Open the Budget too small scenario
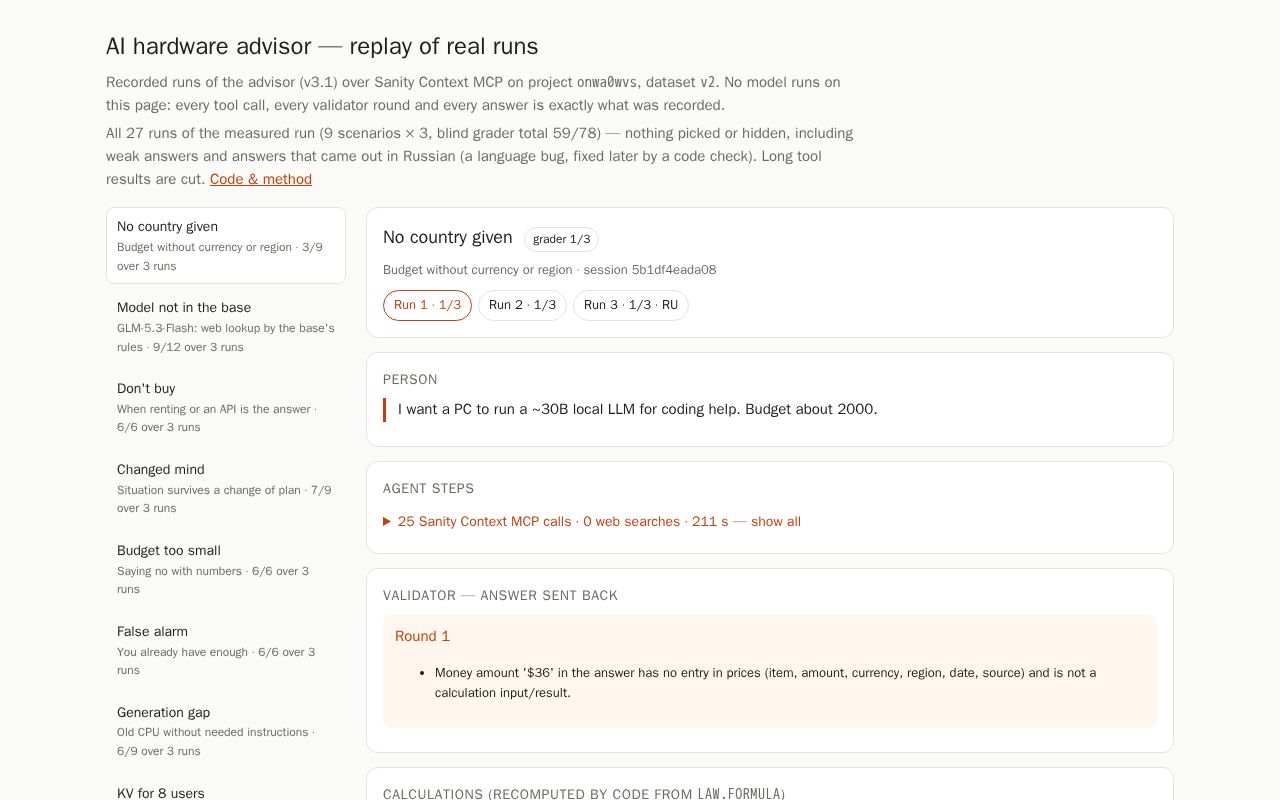The image size is (1280, 800). pyautogui.click(x=226, y=569)
